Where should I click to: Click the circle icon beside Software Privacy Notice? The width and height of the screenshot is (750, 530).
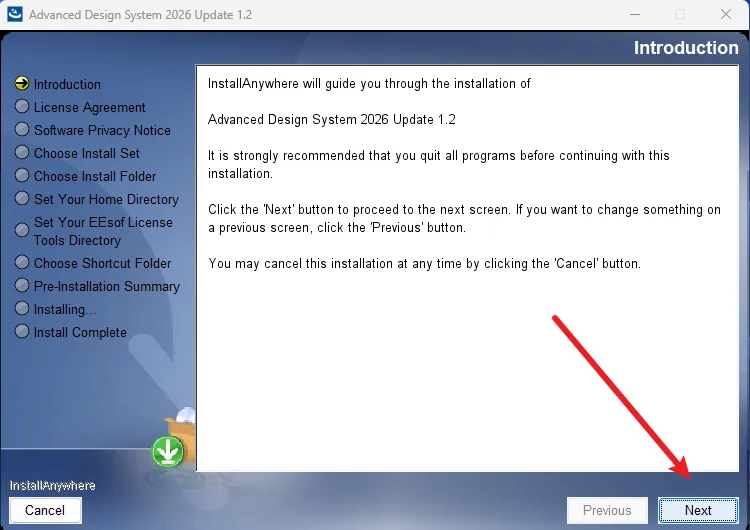(x=22, y=129)
